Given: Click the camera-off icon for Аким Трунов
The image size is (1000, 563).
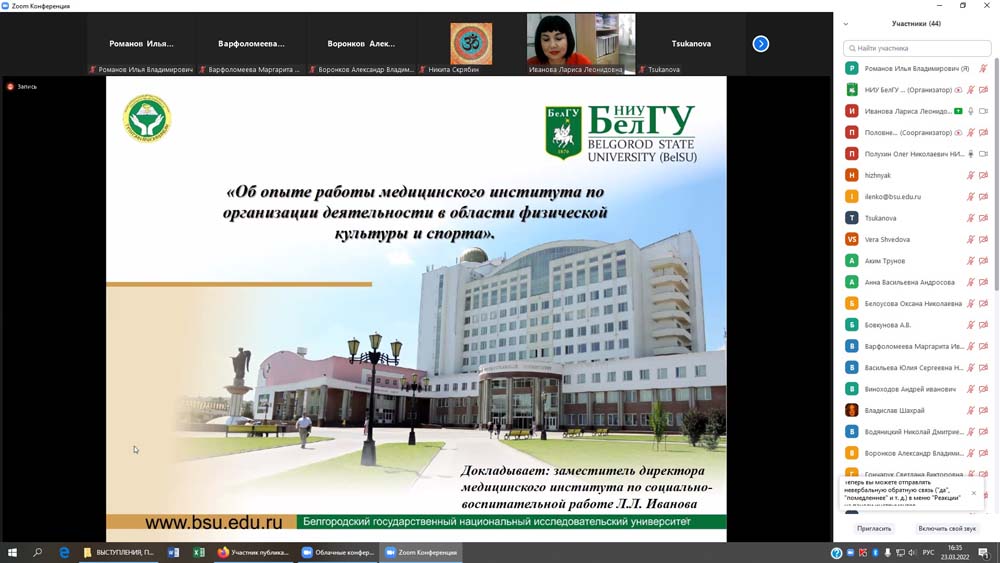Looking at the screenshot, I should pyautogui.click(x=984, y=261).
